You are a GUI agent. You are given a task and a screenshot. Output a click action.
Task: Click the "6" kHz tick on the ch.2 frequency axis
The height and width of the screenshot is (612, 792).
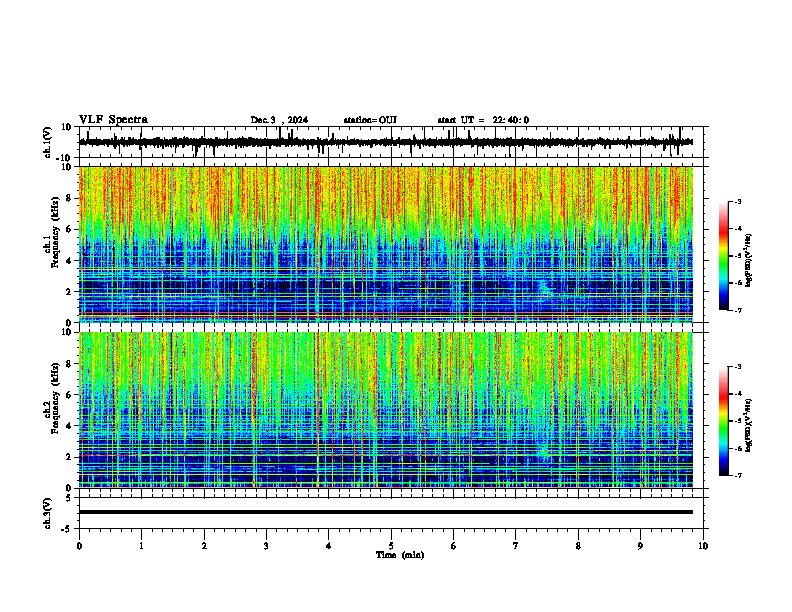pyautogui.click(x=70, y=394)
